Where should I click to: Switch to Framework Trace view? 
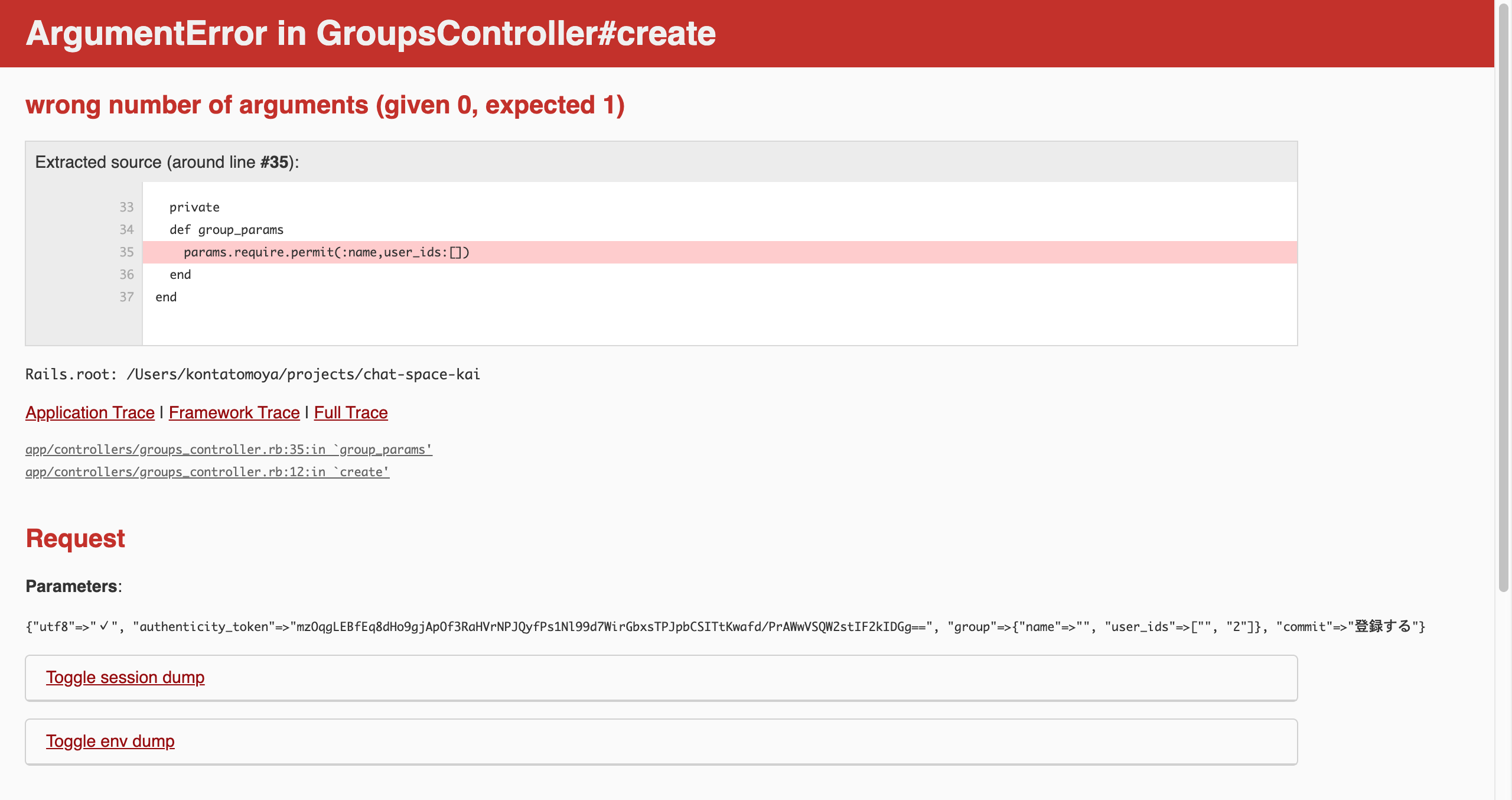[234, 412]
